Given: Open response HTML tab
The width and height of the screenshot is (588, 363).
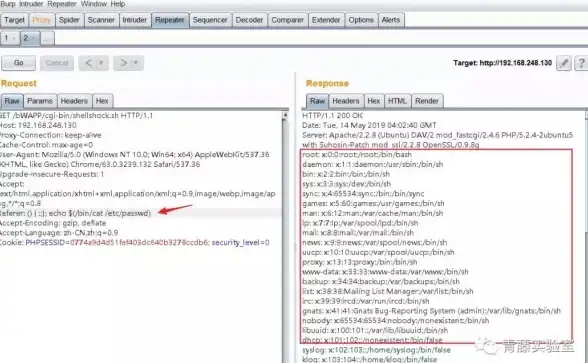Looking at the screenshot, I should click(397, 101).
